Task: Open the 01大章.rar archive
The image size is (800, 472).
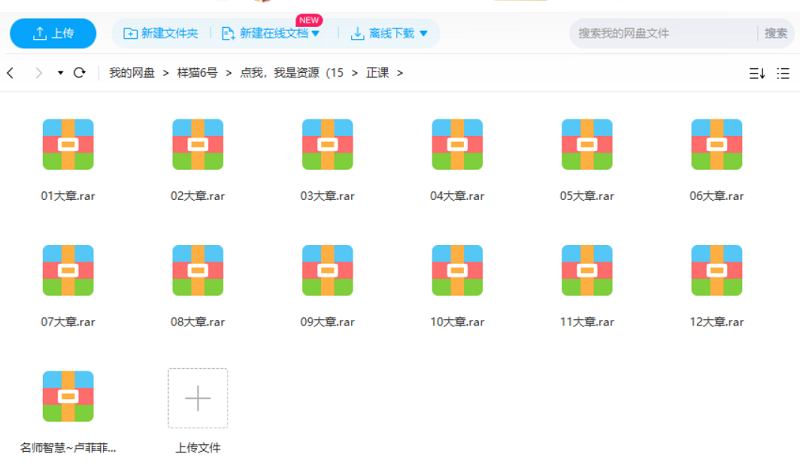Action: point(68,145)
